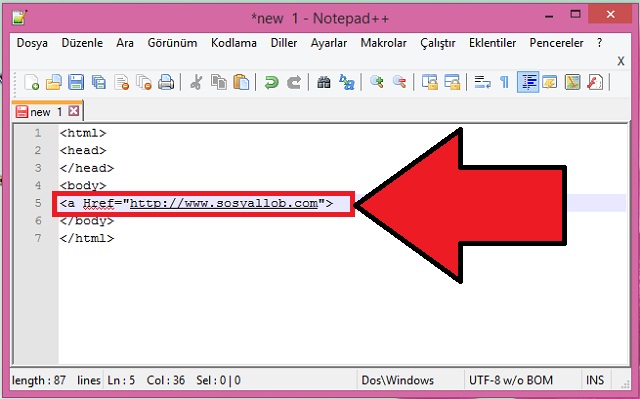
Task: Close current file using toolbar icon
Action: click(122, 82)
